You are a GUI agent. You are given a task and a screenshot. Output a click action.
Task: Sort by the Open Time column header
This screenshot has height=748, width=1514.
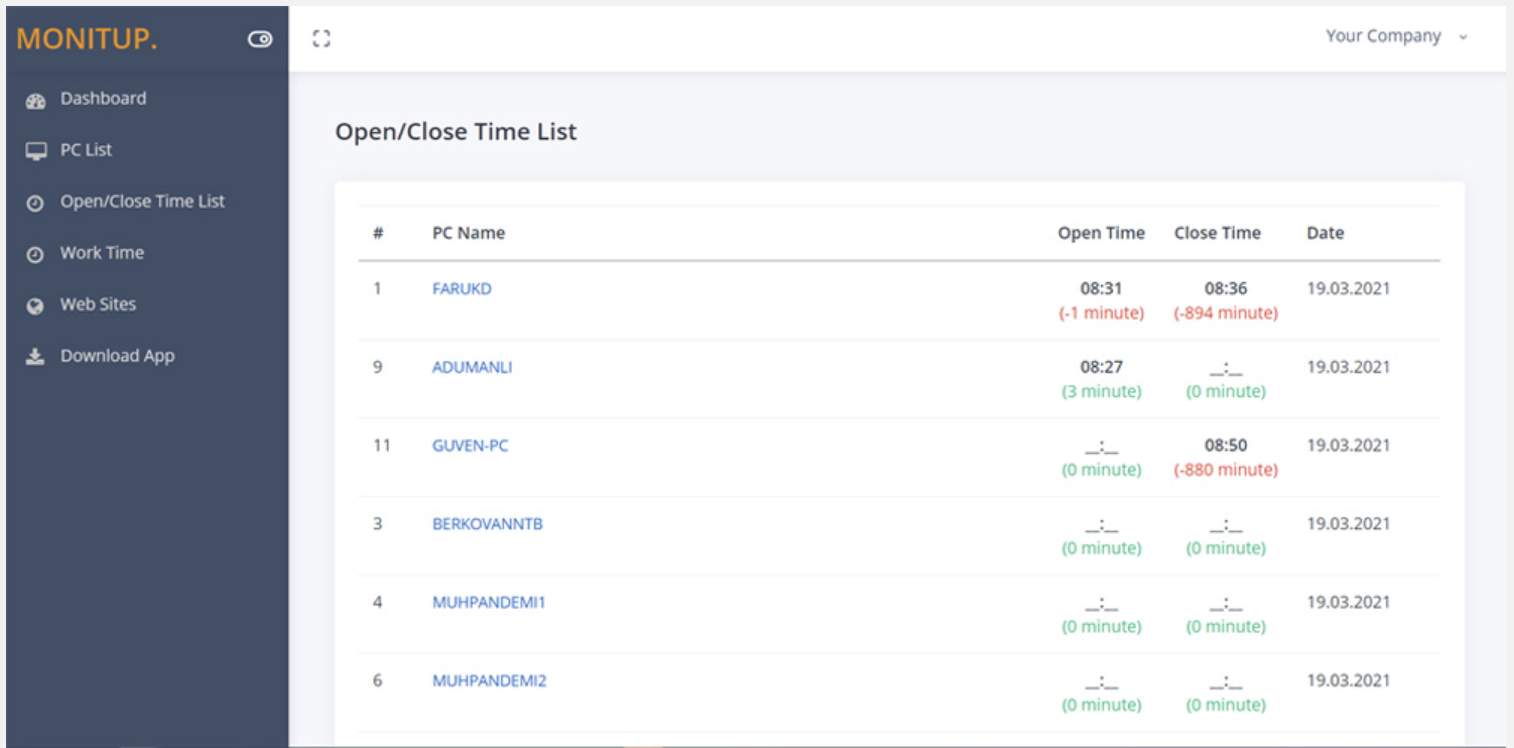tap(1101, 232)
